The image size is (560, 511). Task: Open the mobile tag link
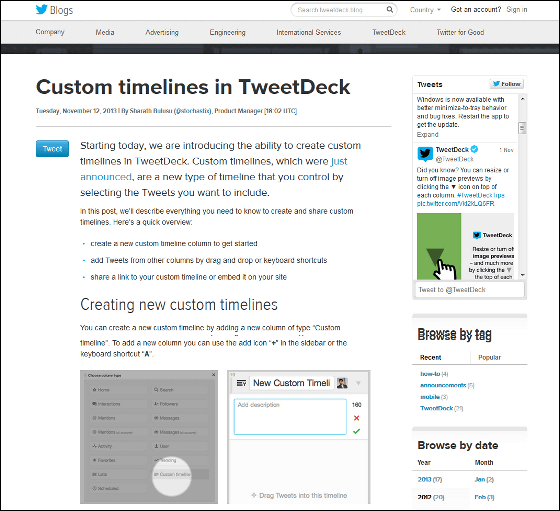(430, 397)
